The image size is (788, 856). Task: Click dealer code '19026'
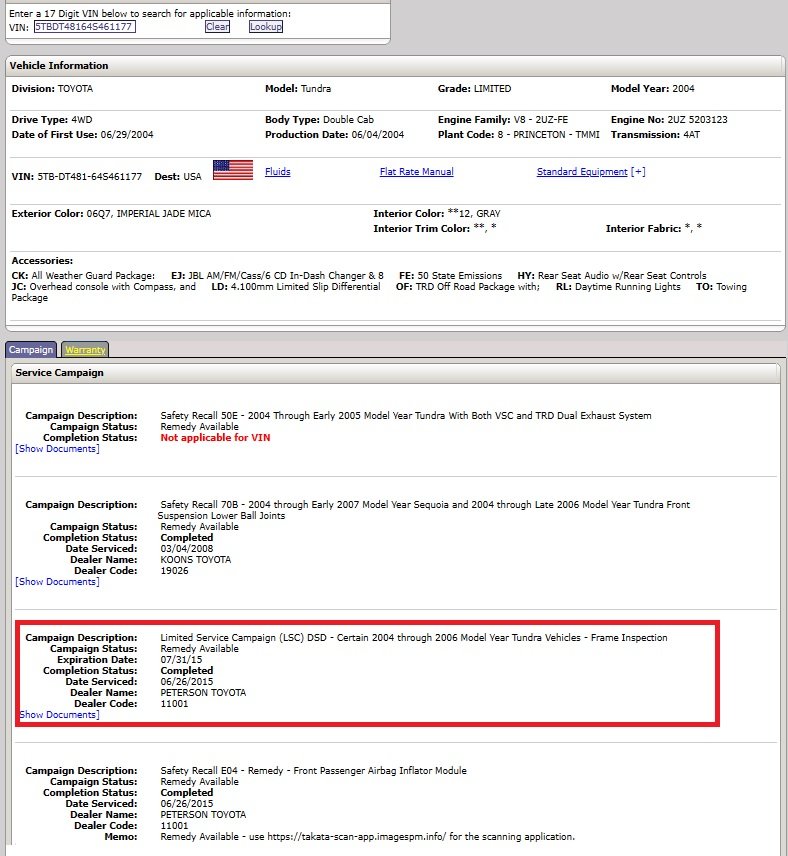click(x=174, y=570)
